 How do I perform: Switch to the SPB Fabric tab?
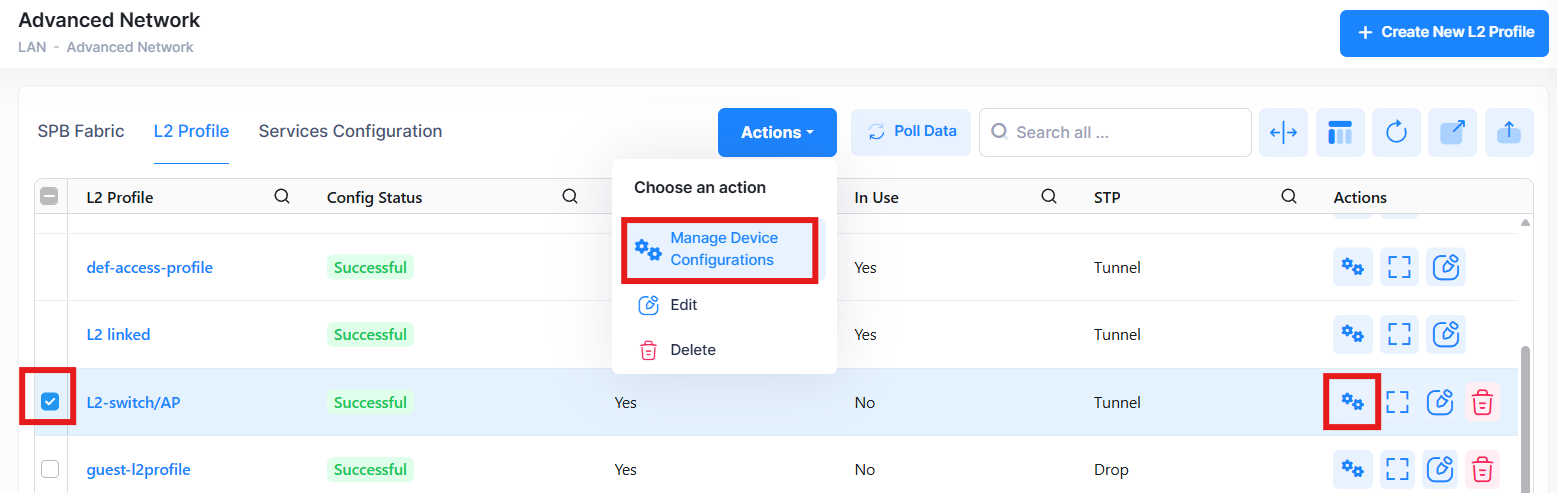coord(81,131)
